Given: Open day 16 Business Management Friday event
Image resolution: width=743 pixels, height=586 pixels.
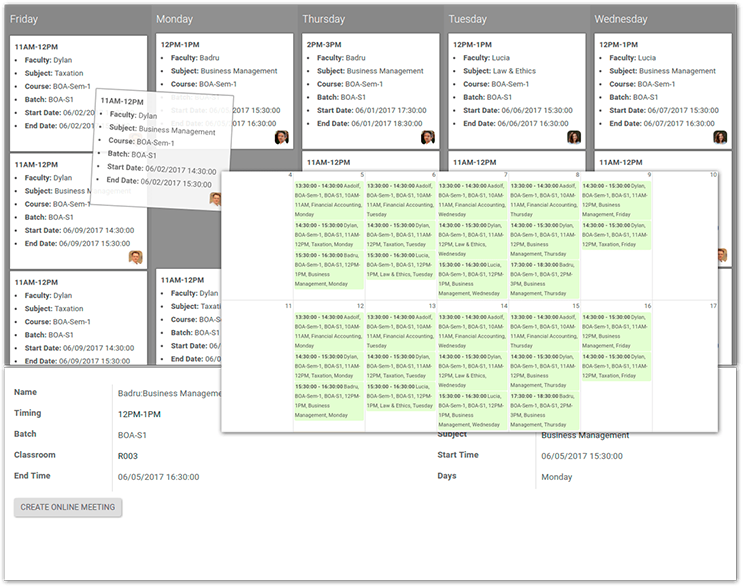Looking at the screenshot, I should (x=616, y=331).
